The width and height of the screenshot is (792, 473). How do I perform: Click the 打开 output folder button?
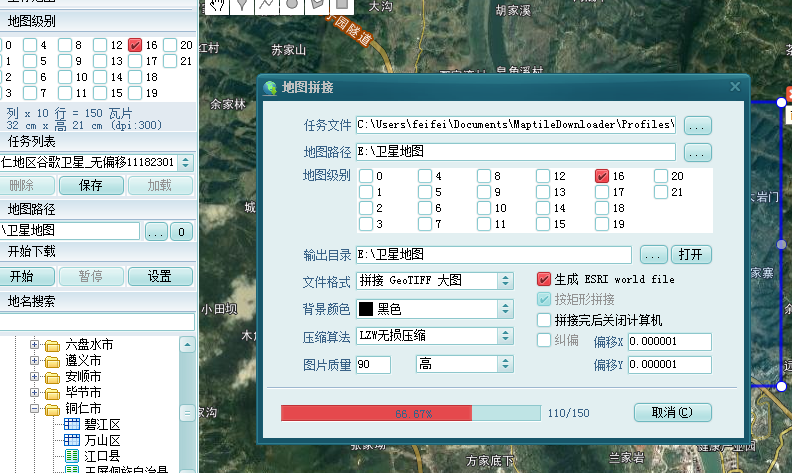[x=692, y=254]
